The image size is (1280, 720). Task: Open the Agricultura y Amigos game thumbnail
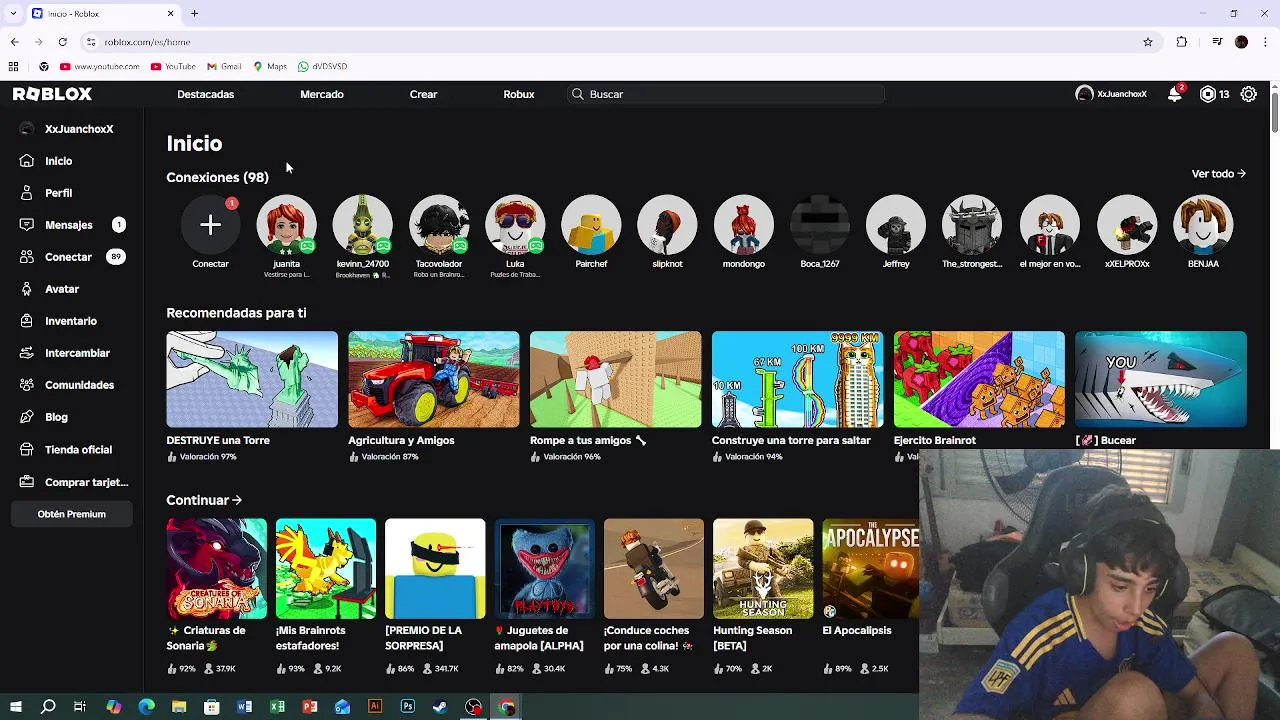point(434,379)
